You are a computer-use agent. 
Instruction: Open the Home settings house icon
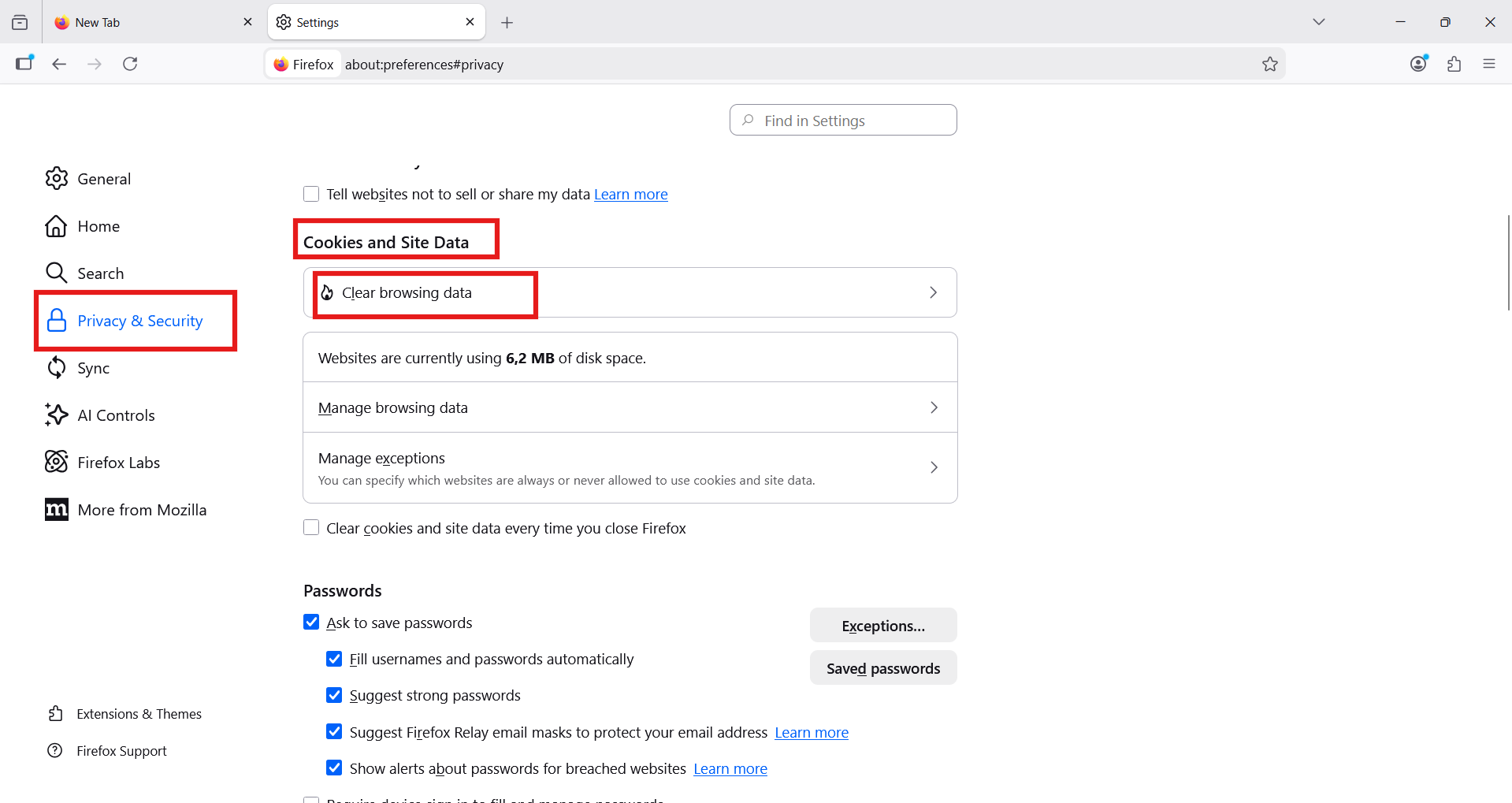(x=56, y=226)
